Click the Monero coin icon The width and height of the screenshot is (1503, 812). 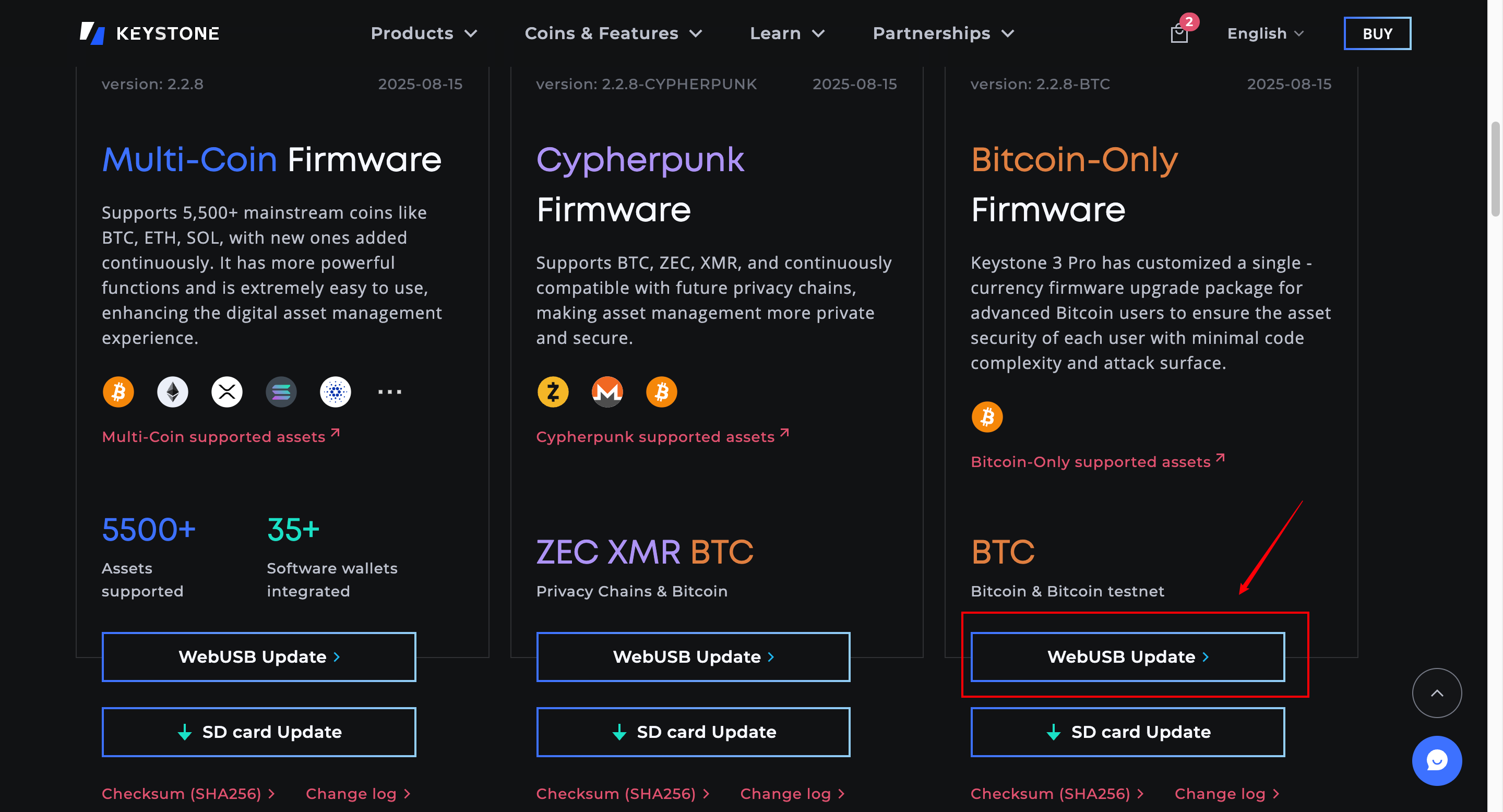(607, 391)
